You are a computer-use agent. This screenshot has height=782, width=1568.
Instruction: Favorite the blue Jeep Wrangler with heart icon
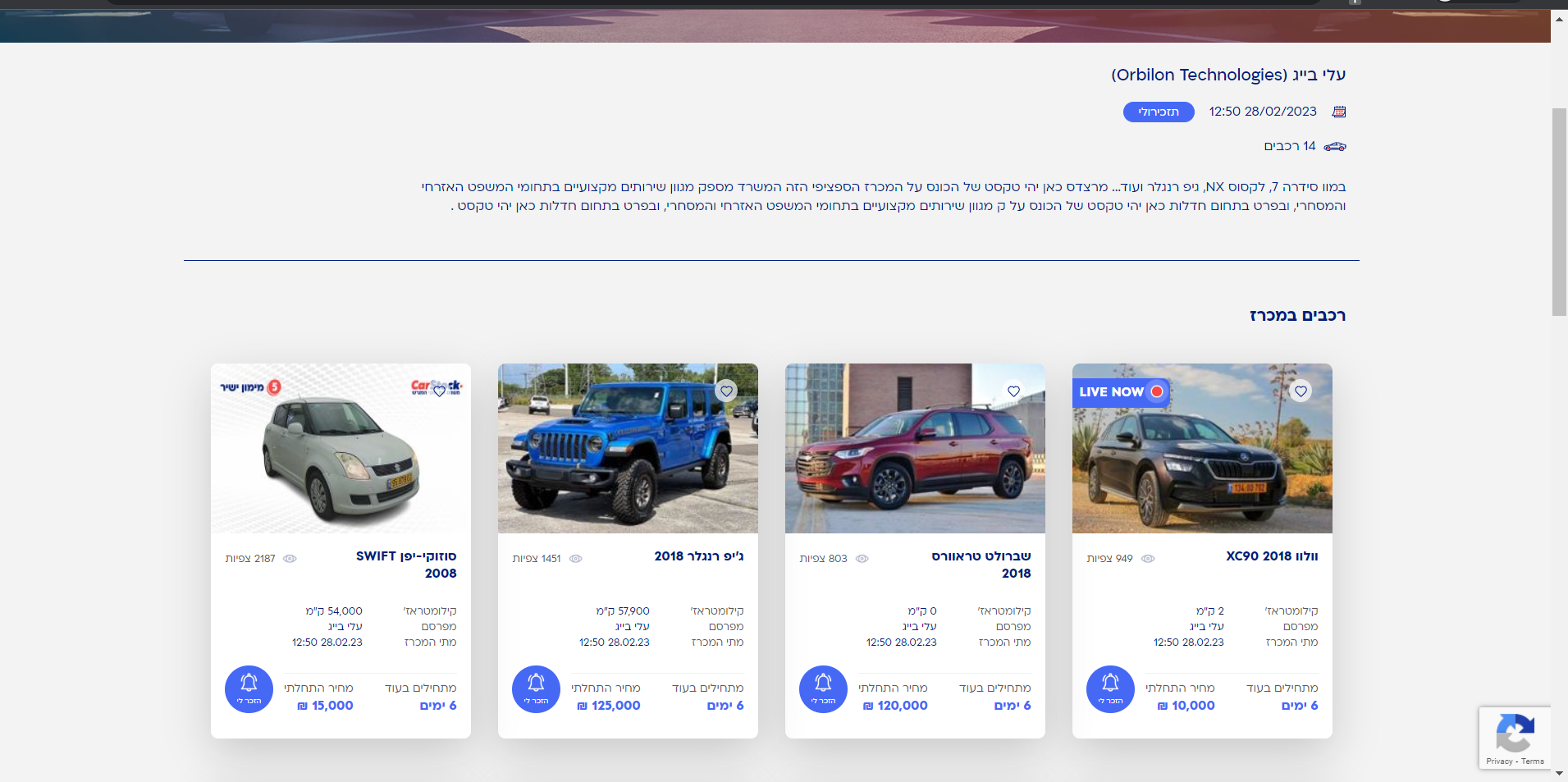tap(726, 391)
